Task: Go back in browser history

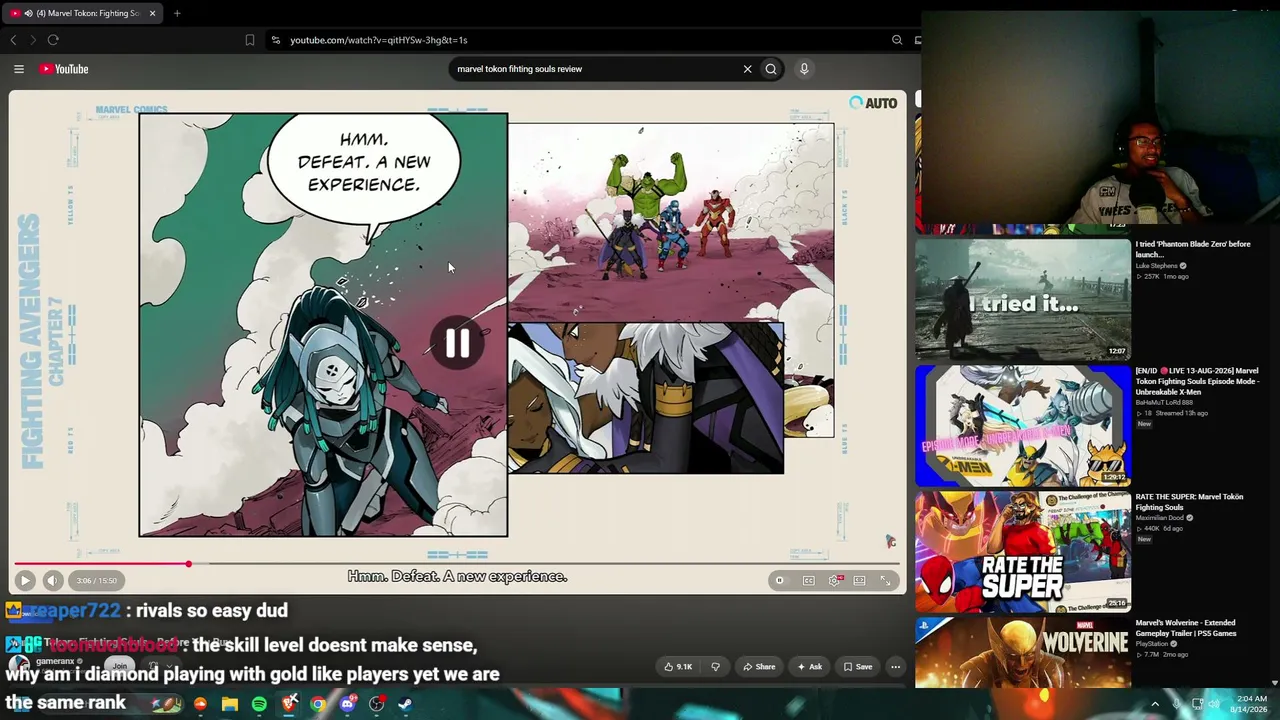Action: coord(13,40)
